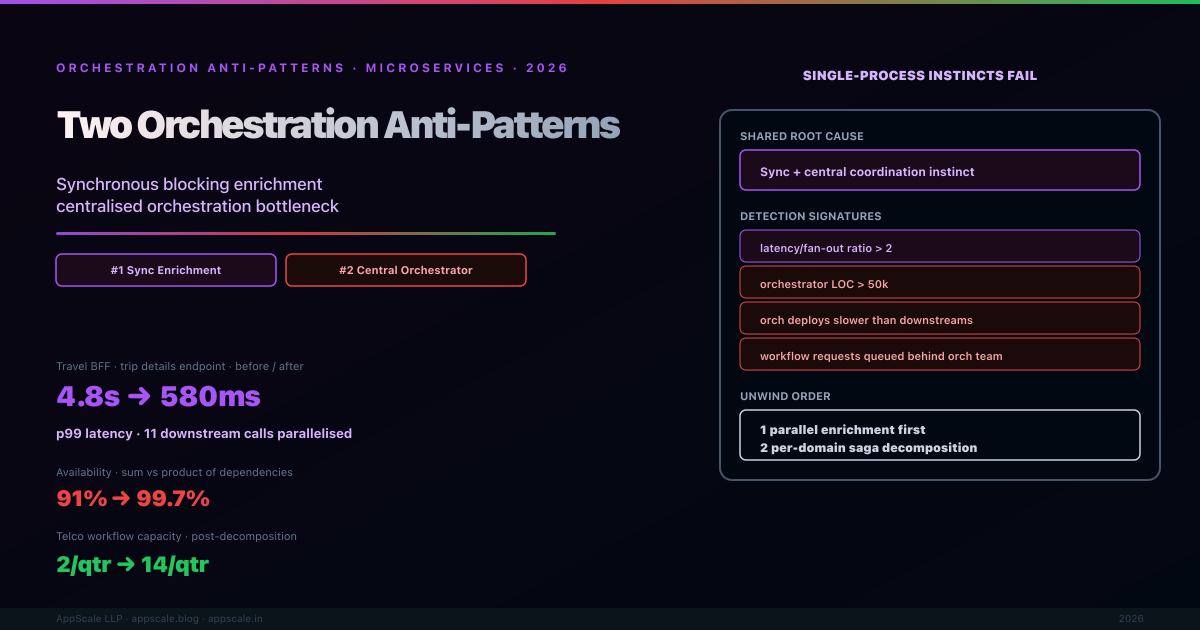
Task: Select the #2 Central Orchestrator pill
Action: (405, 270)
